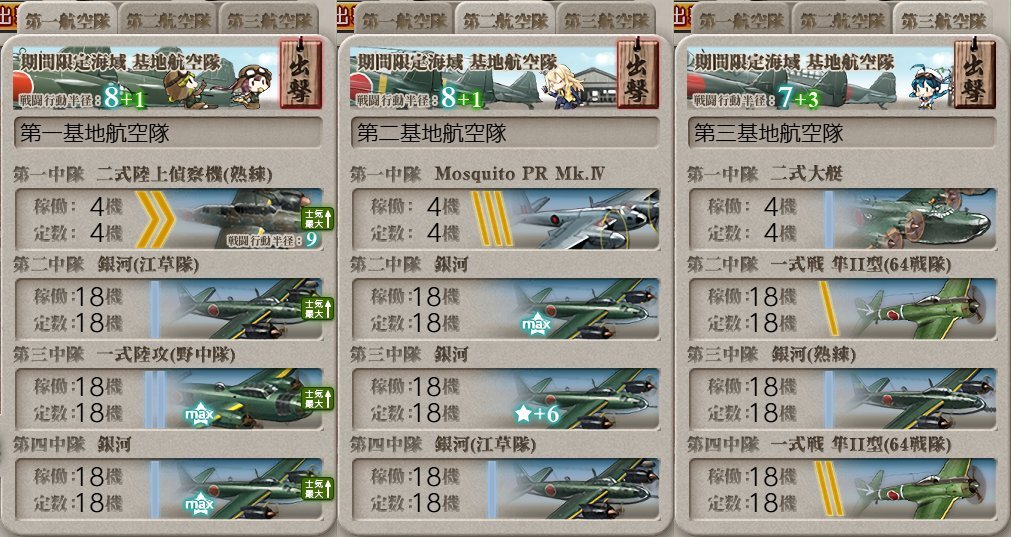The height and width of the screenshot is (537, 1011).
Task: Open 第一航空隊 tab in right panel
Action: click(x=743, y=20)
